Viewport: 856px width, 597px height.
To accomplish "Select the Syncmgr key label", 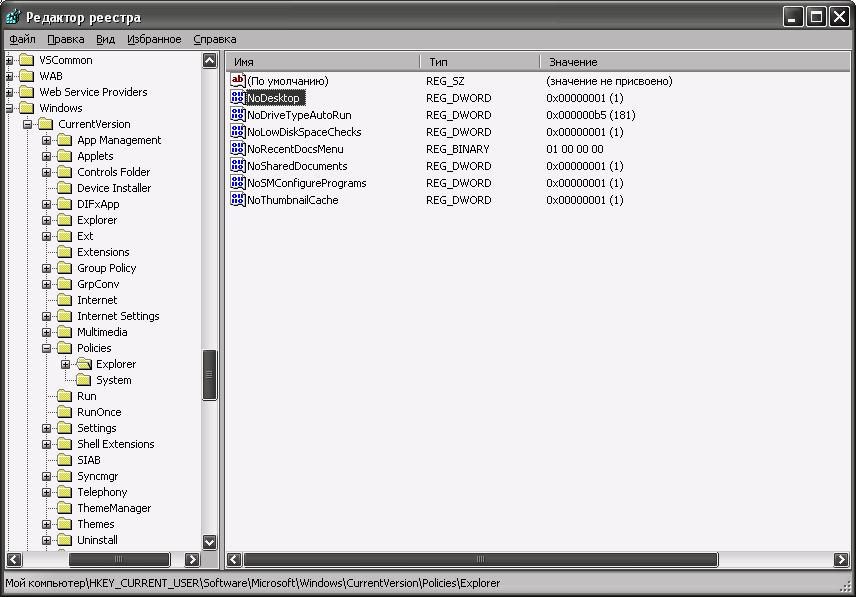I will click(98, 476).
